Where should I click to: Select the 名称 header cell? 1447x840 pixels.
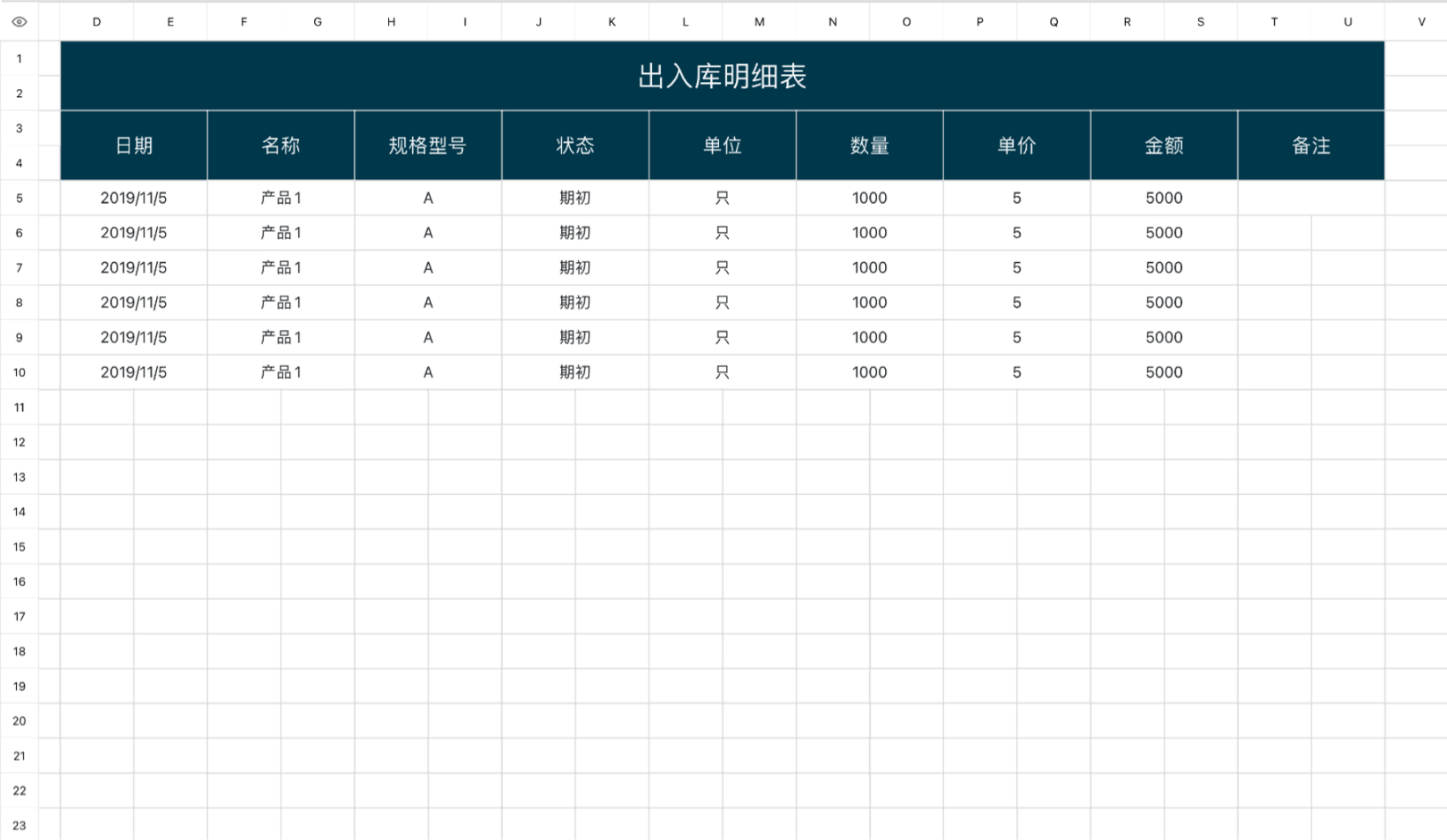pos(281,146)
